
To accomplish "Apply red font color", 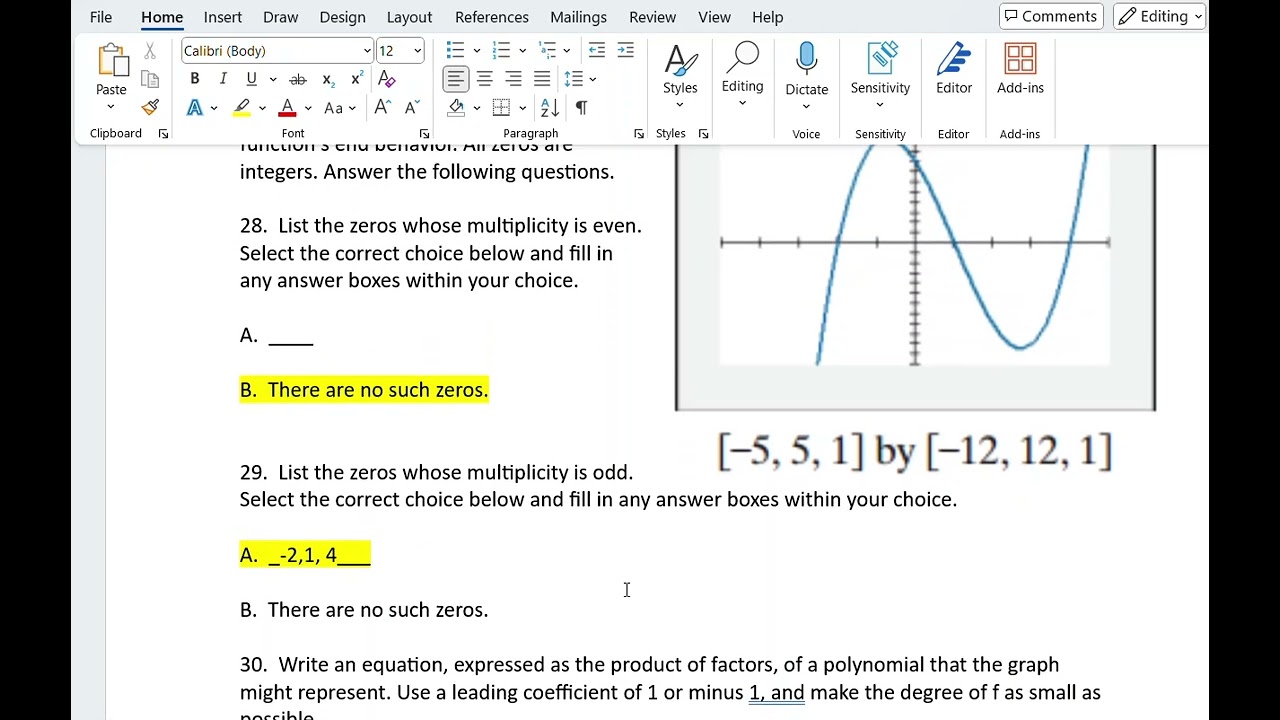I will (288, 107).
